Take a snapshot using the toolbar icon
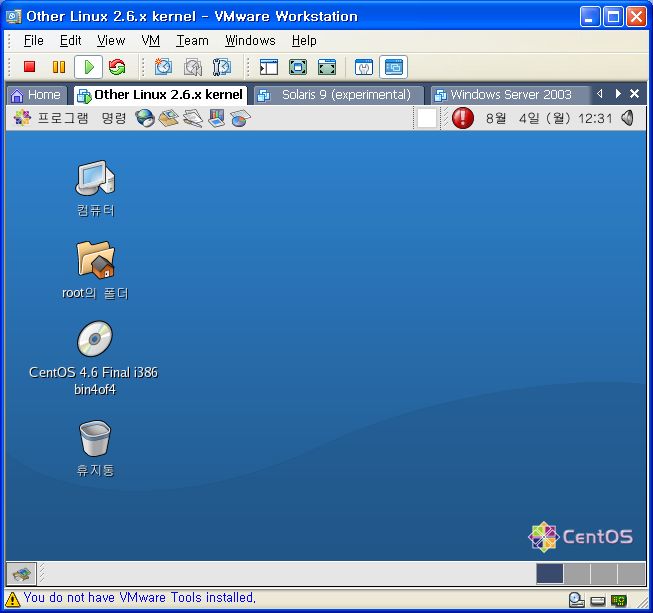Screen dimensions: 653x613 163,67
